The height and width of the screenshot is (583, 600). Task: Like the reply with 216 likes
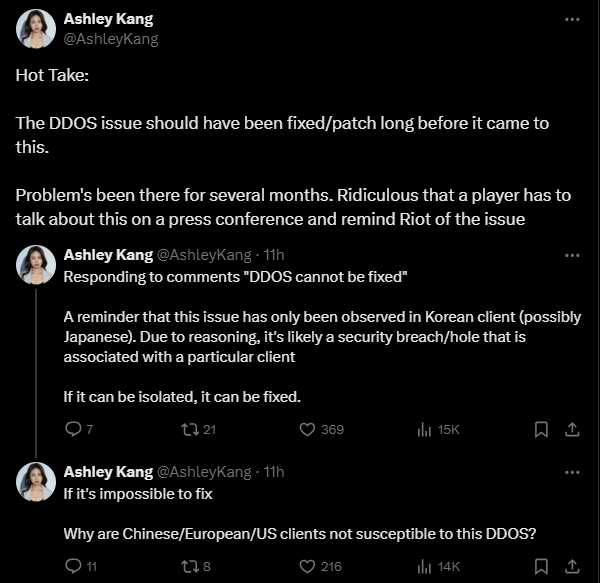click(308, 566)
